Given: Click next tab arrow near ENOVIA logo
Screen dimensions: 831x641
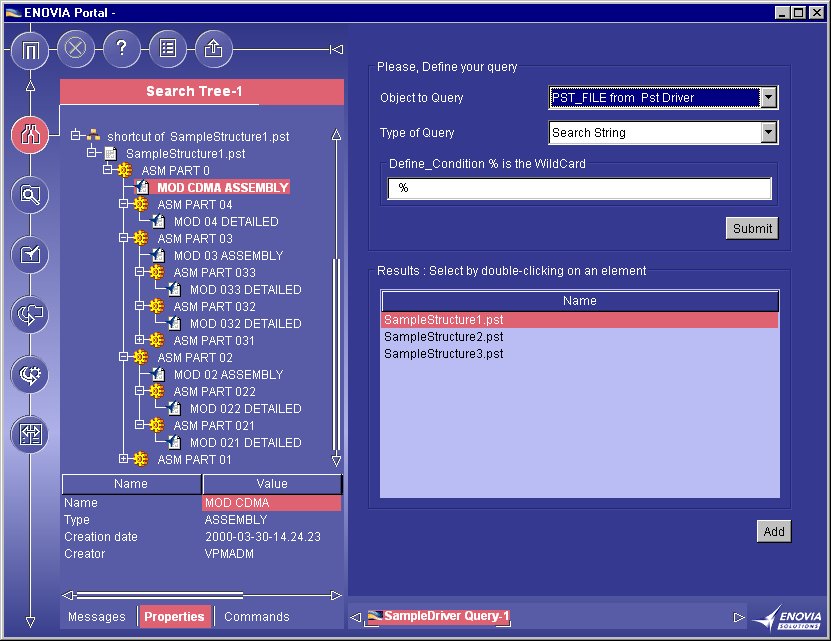Looking at the screenshot, I should click(x=739, y=617).
